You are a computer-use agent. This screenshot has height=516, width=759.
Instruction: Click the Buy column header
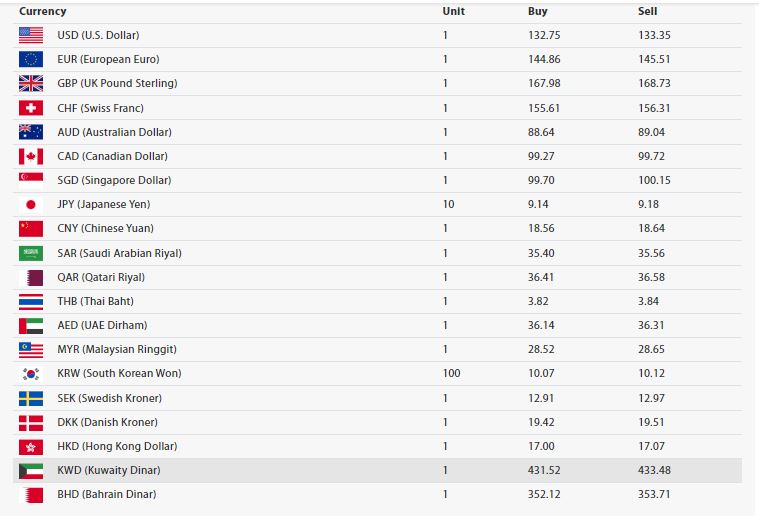(x=537, y=11)
